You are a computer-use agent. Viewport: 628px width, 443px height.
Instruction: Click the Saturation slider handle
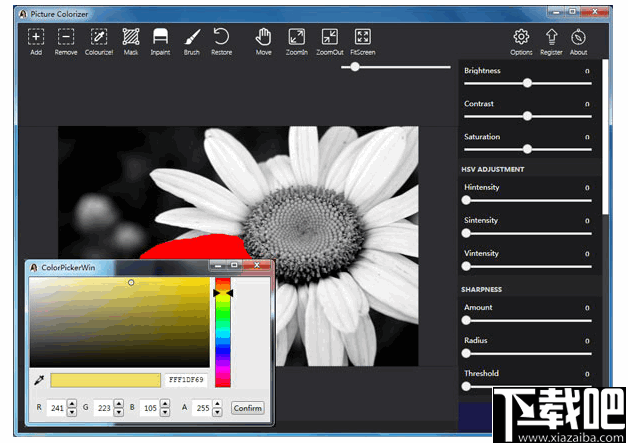point(527,149)
